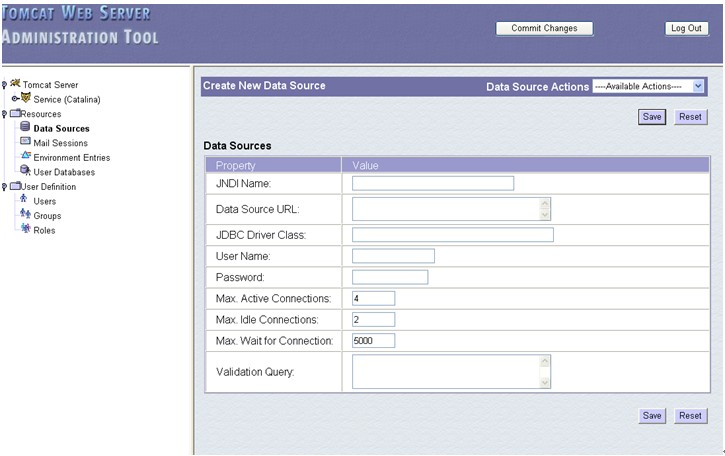Viewport: 725px width, 456px height.
Task: Focus the JDBC Driver Class field
Action: (453, 234)
